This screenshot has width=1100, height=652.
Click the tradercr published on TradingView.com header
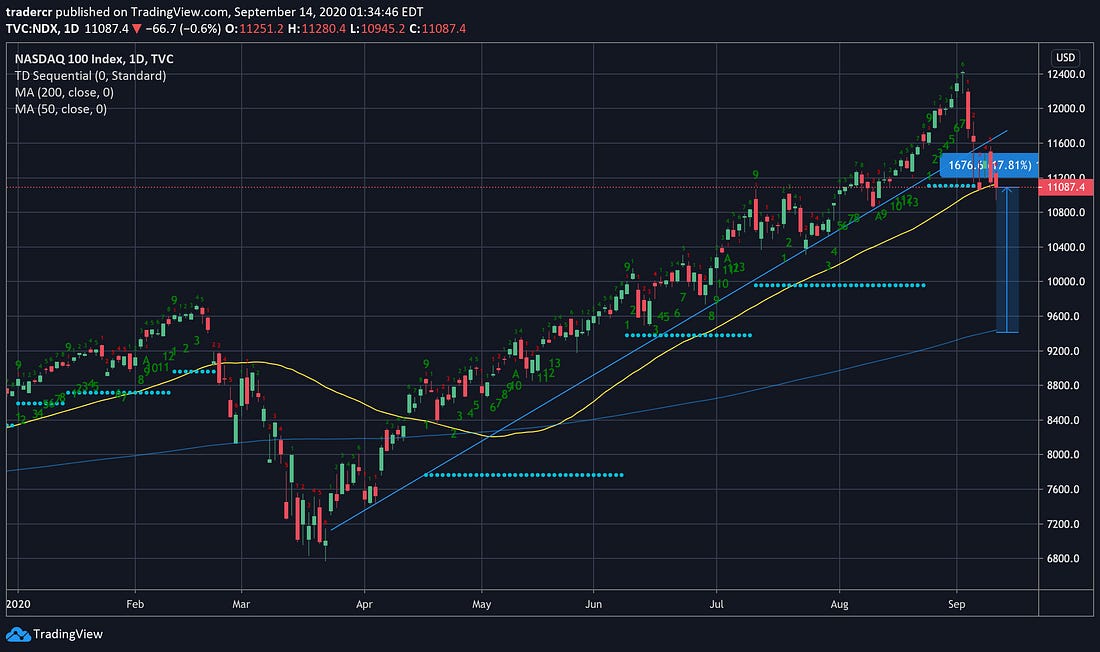214,12
